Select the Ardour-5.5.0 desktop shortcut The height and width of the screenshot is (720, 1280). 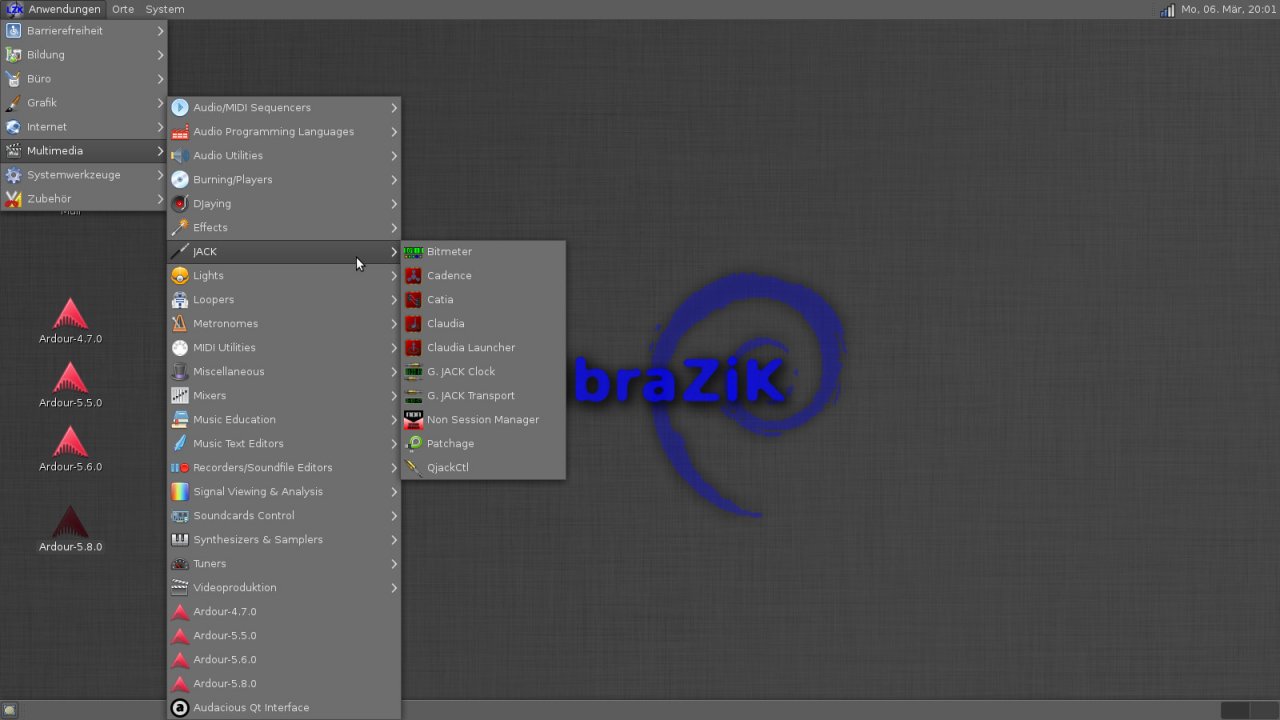coord(70,385)
